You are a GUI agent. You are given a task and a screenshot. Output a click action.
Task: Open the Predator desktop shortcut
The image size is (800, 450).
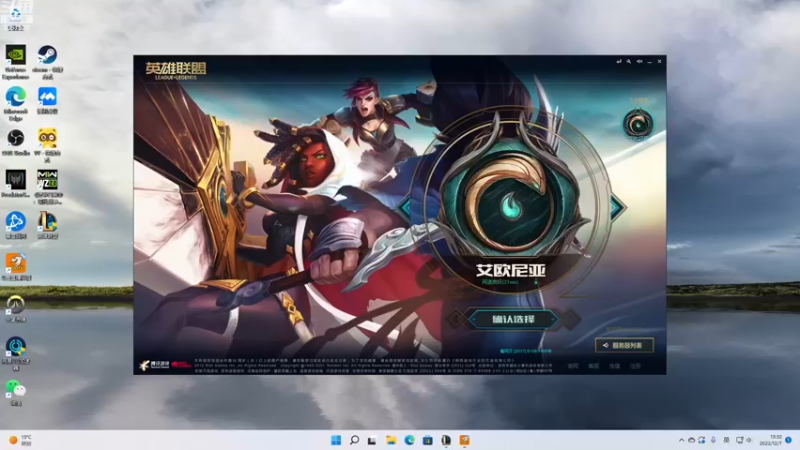coord(16,184)
